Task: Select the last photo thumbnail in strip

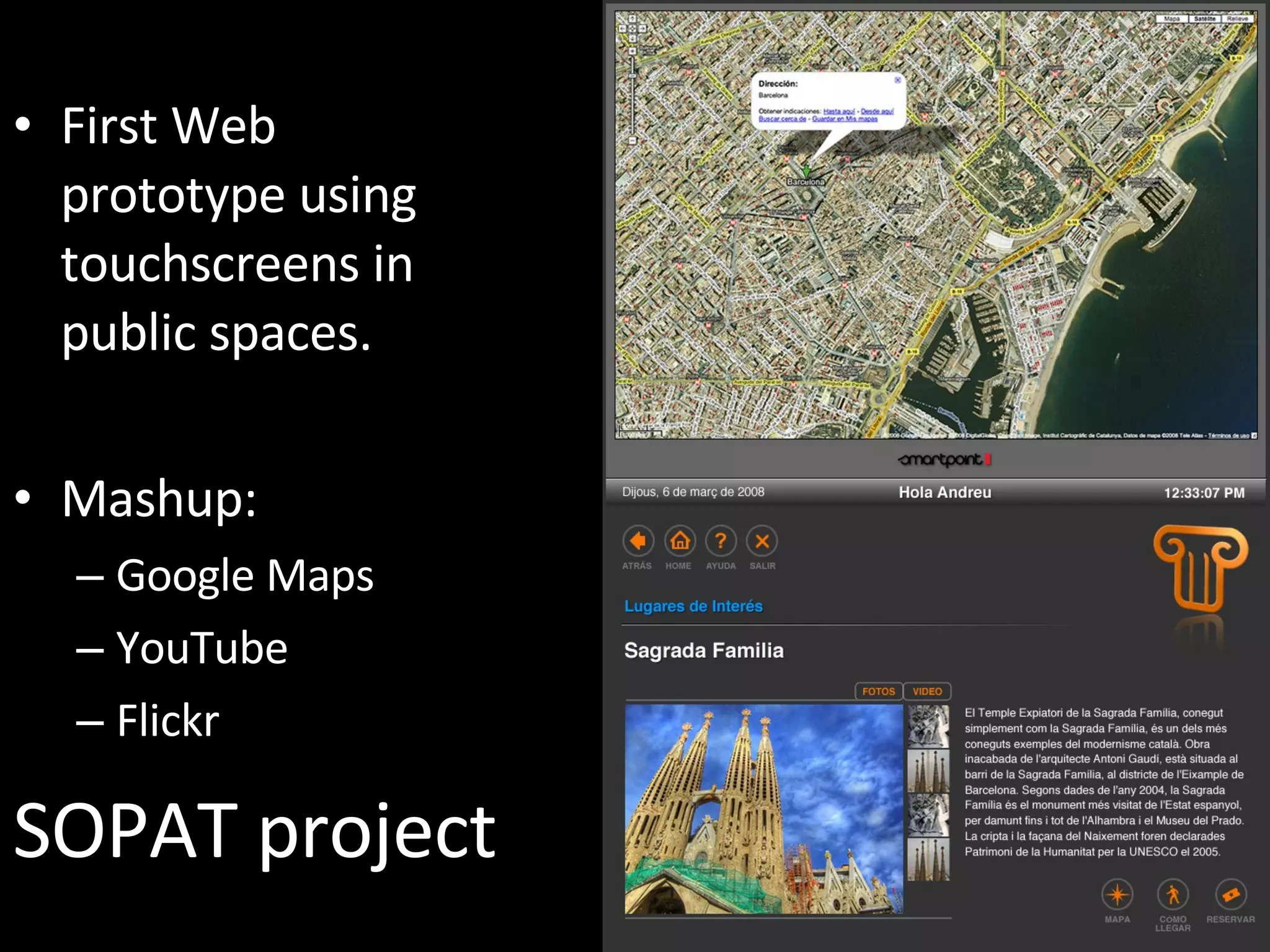Action: click(928, 860)
